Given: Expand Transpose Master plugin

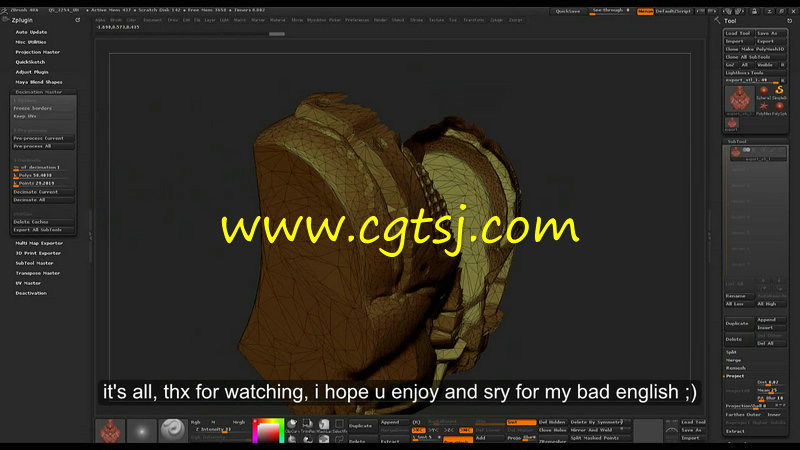Looking at the screenshot, I should 38,273.
